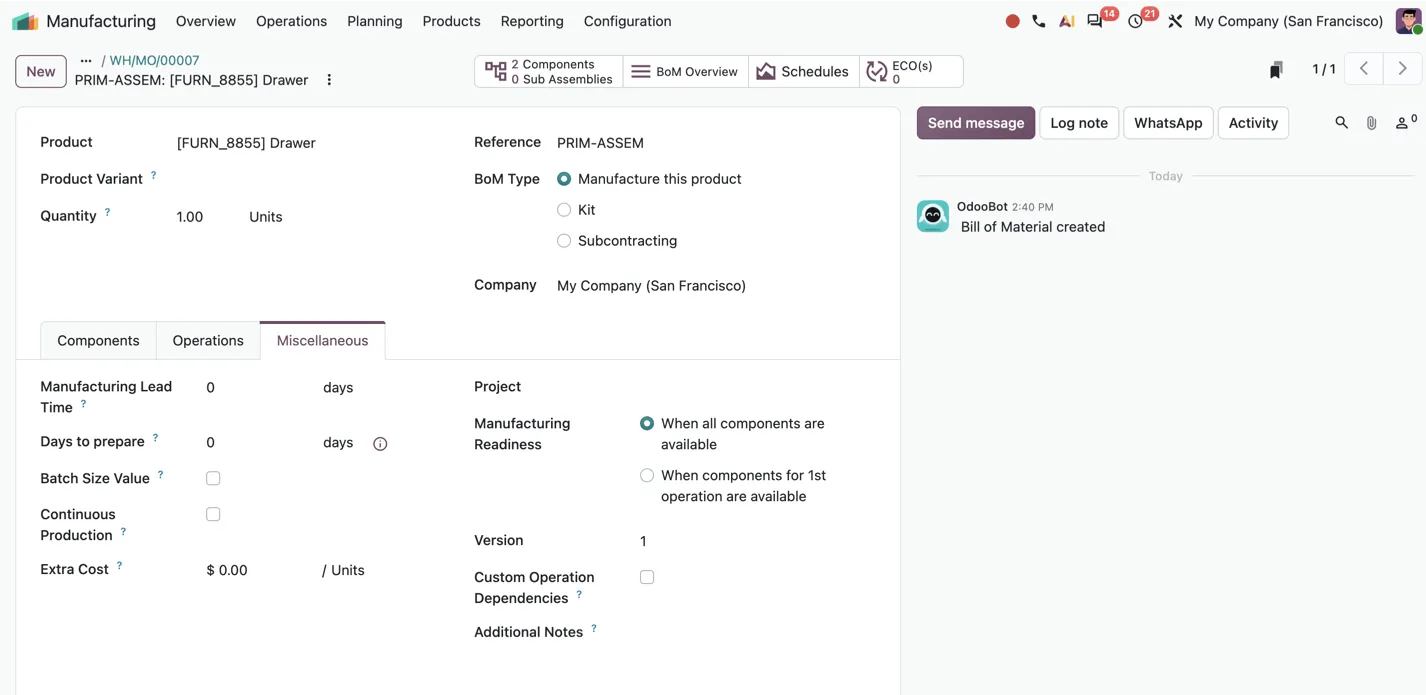Search messages with the chatter magnifier icon
Viewport: 1426px width, 695px height.
tap(1341, 123)
